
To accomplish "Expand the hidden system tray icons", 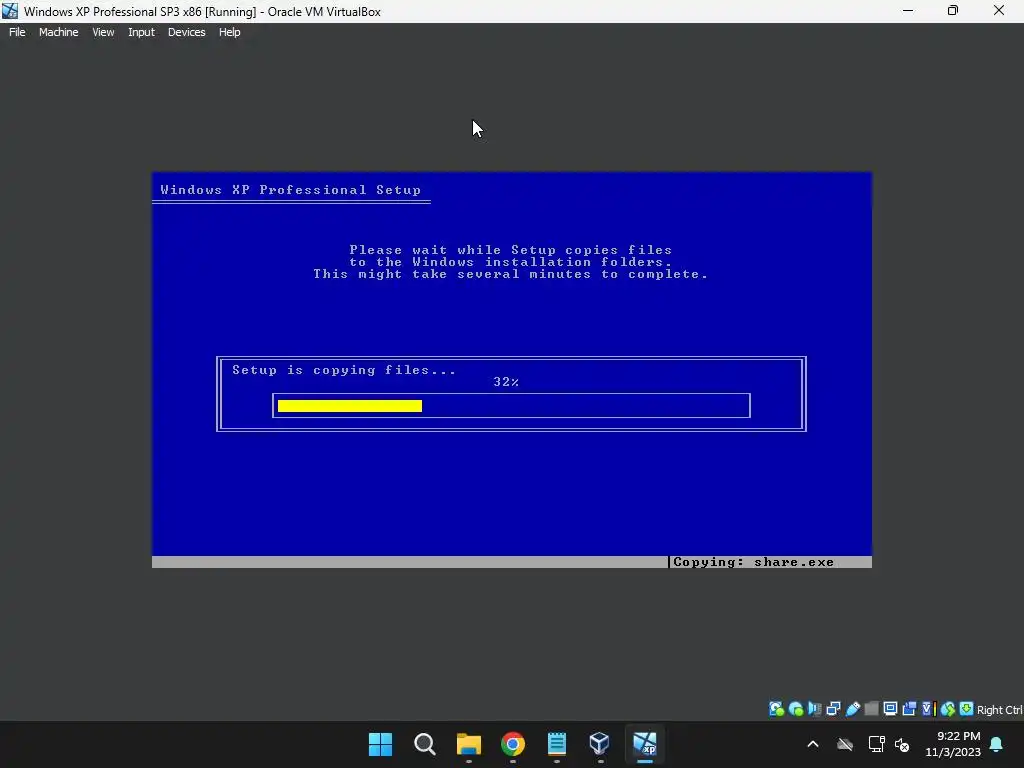I will click(813, 744).
